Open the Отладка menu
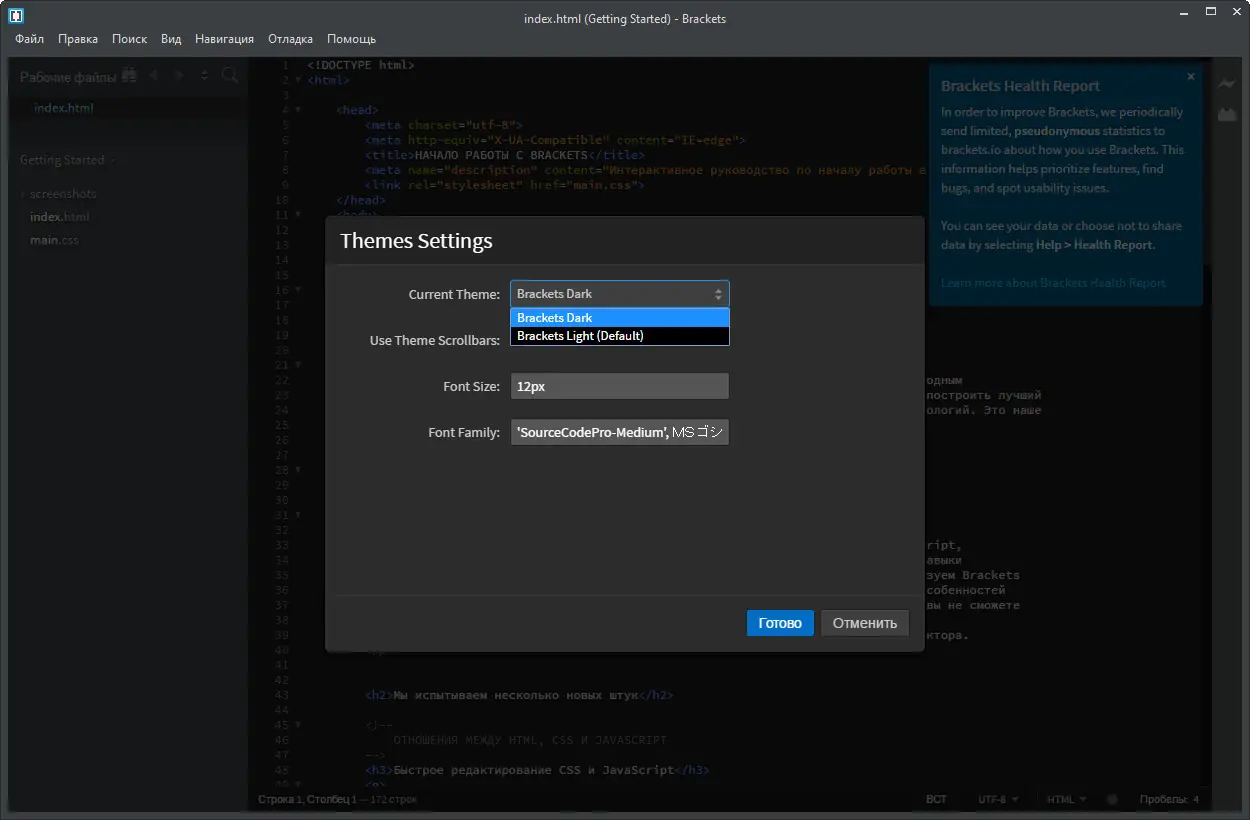Screen dimensions: 1250x820 (291, 39)
